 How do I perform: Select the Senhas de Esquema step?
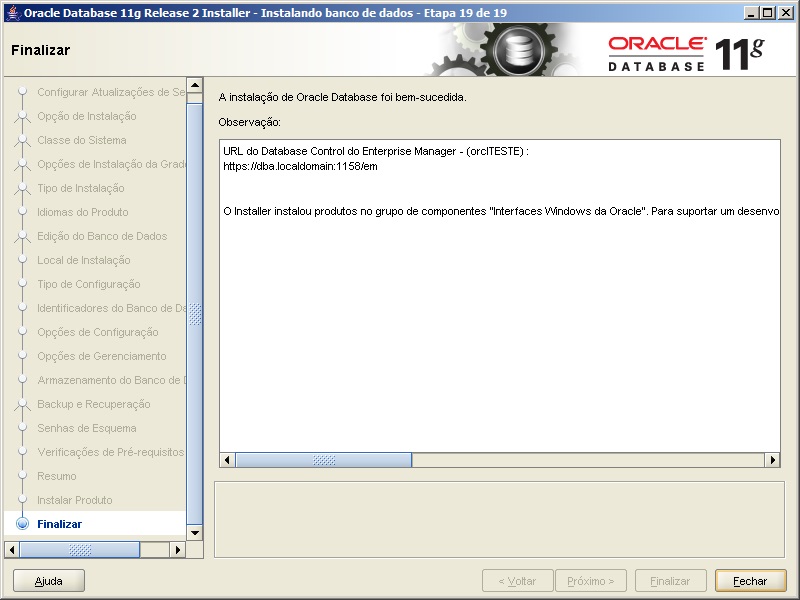87,428
